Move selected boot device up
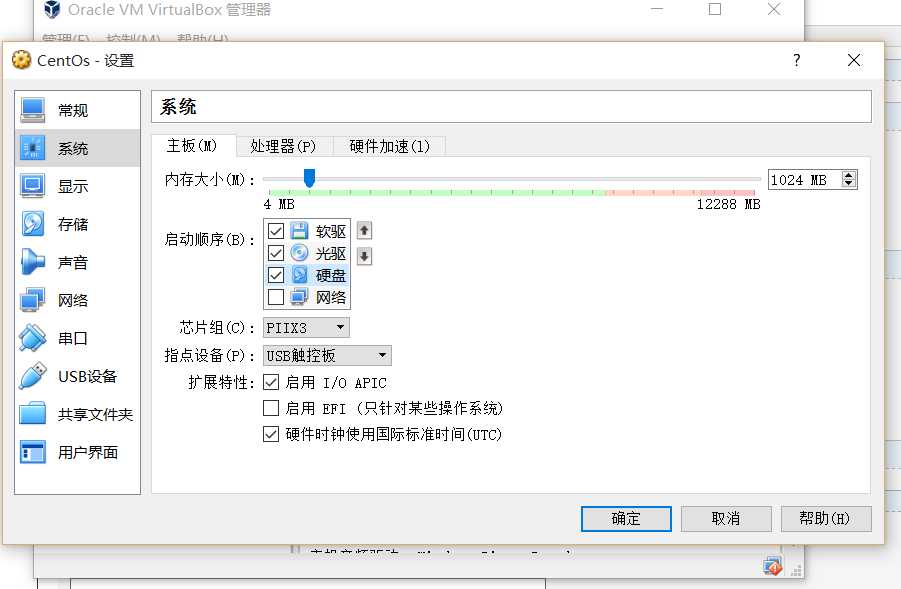Screen dimensions: 901x589 coord(364,230)
